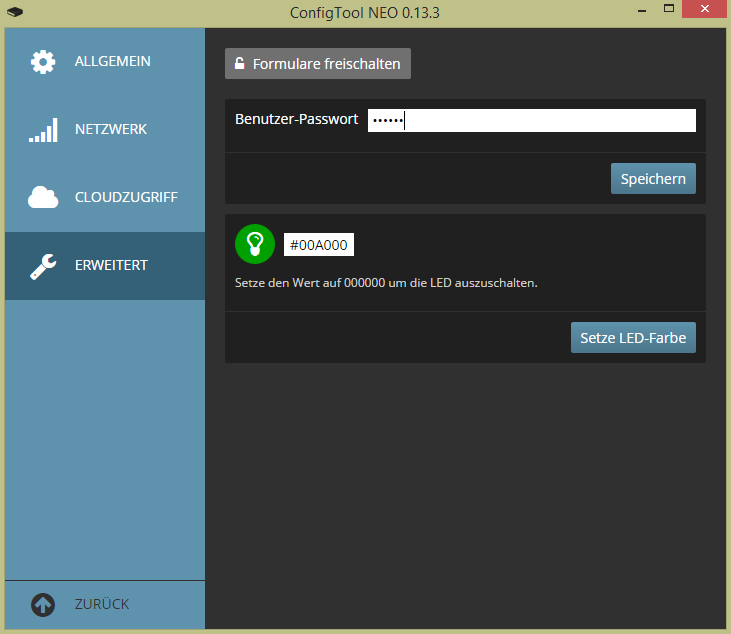Click the ConfigTool app icon in title bar
Screen dimensions: 731x634
point(14,13)
